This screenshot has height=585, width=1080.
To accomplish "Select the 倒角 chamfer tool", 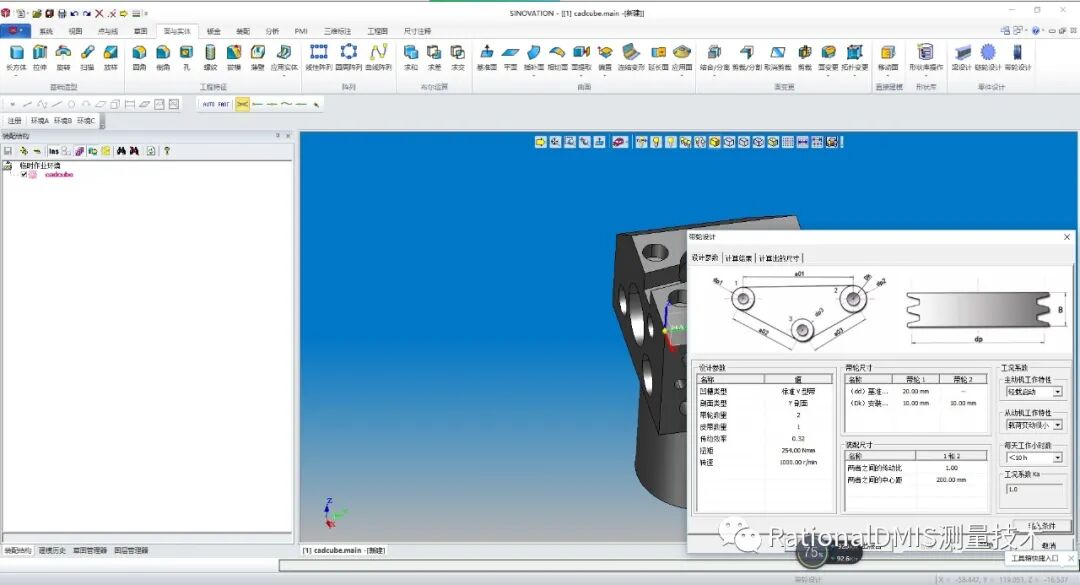I will (x=163, y=57).
